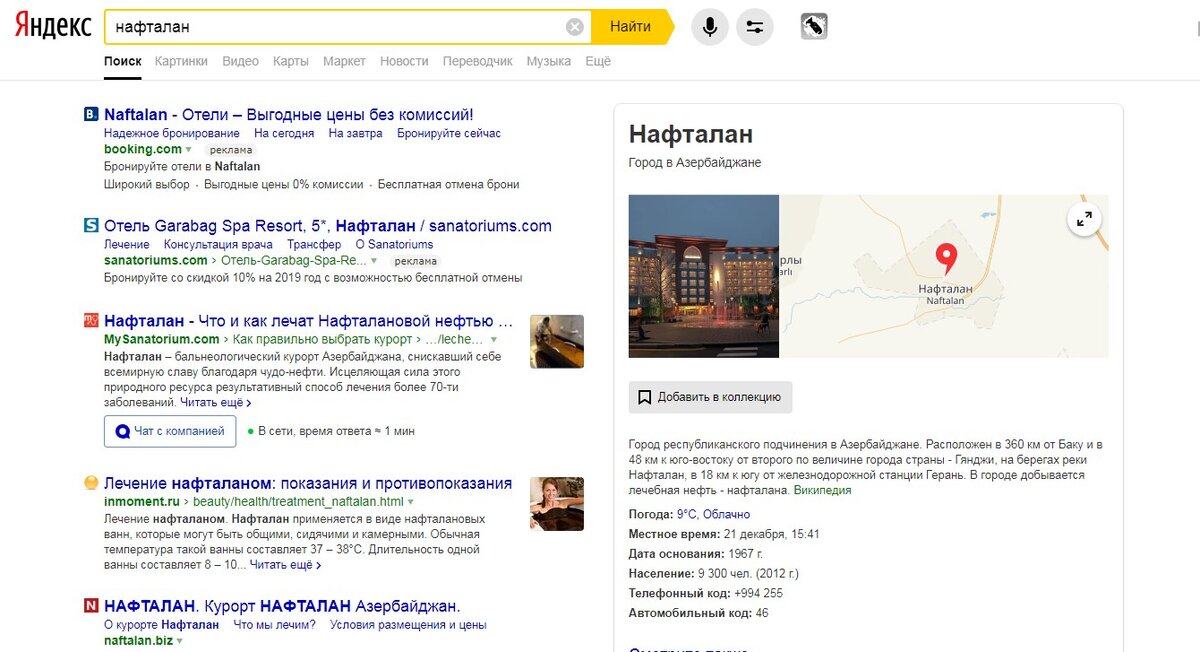1200x652 pixels.
Task: Click the woman thumbnail of inmoment result
Action: 557,504
